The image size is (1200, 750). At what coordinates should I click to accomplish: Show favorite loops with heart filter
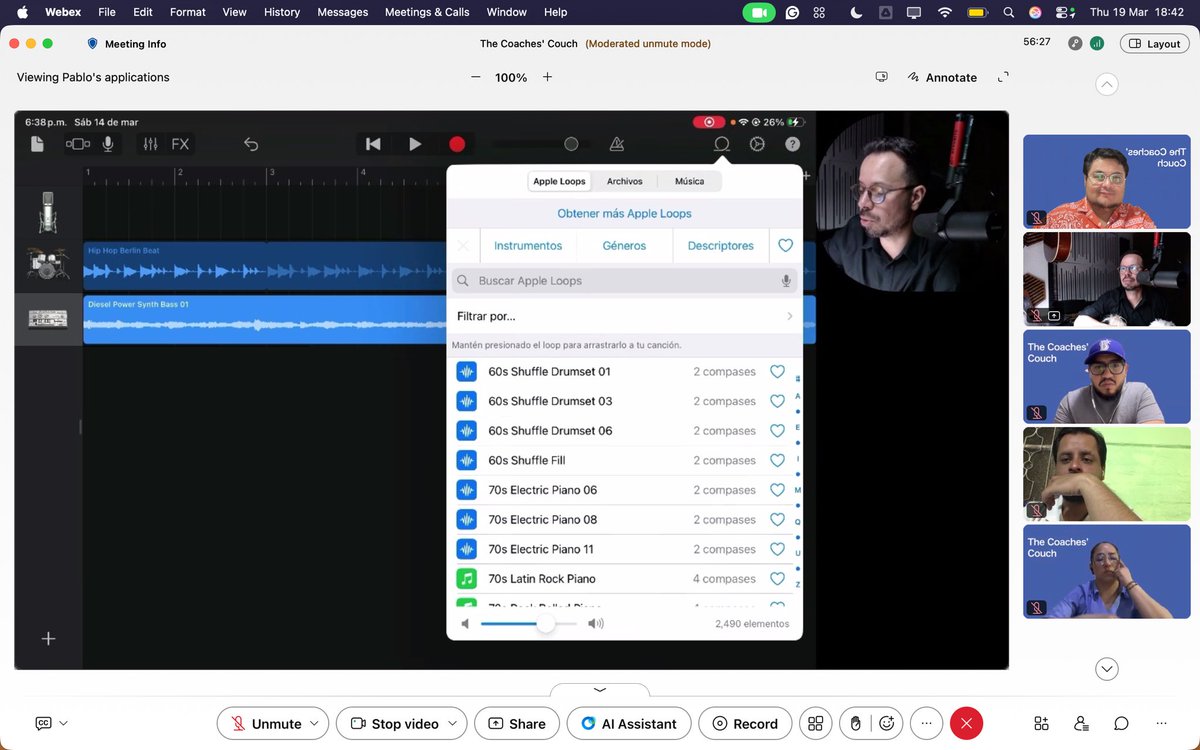pos(785,245)
